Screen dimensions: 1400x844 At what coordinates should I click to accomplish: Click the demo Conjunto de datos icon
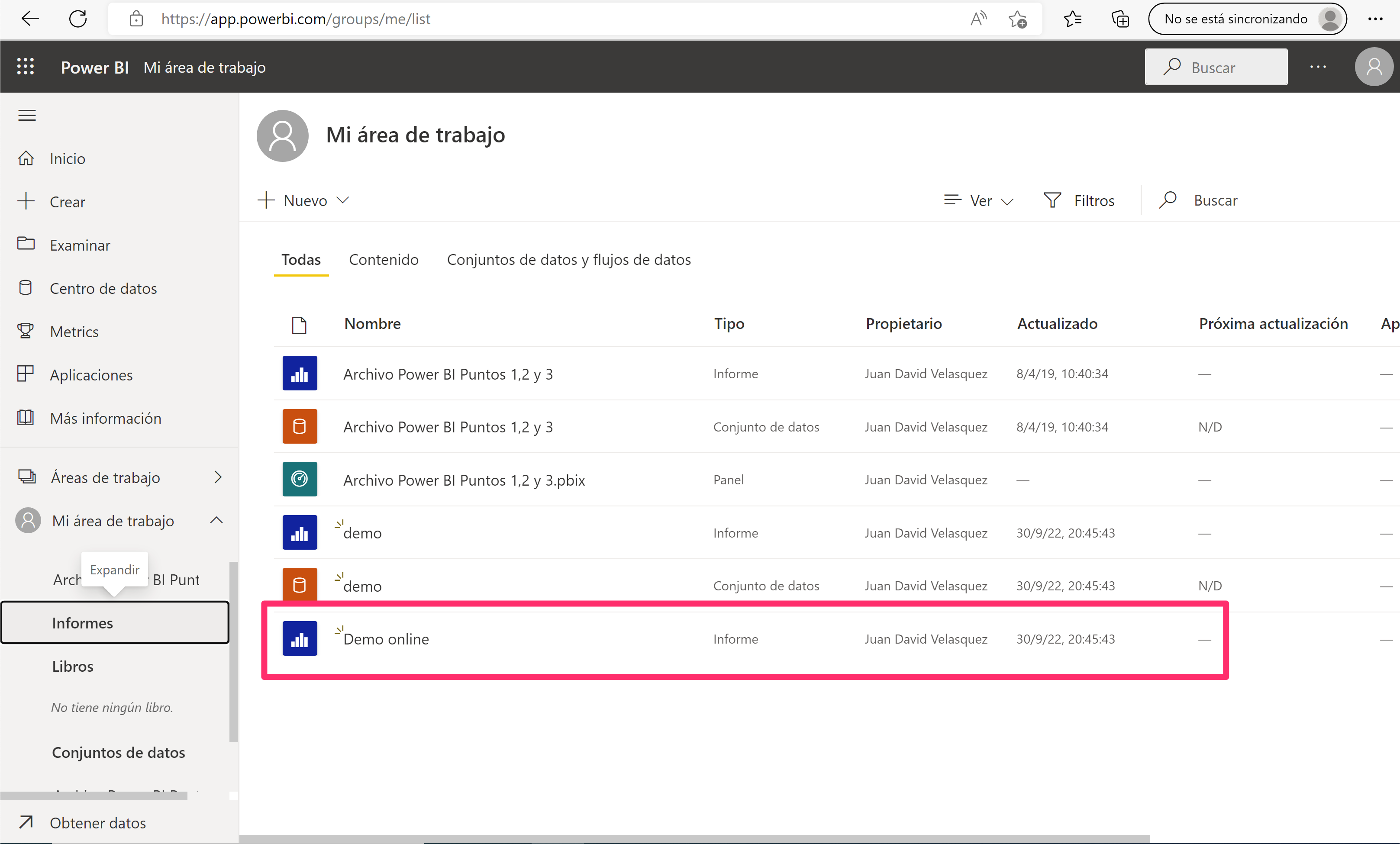tap(300, 584)
